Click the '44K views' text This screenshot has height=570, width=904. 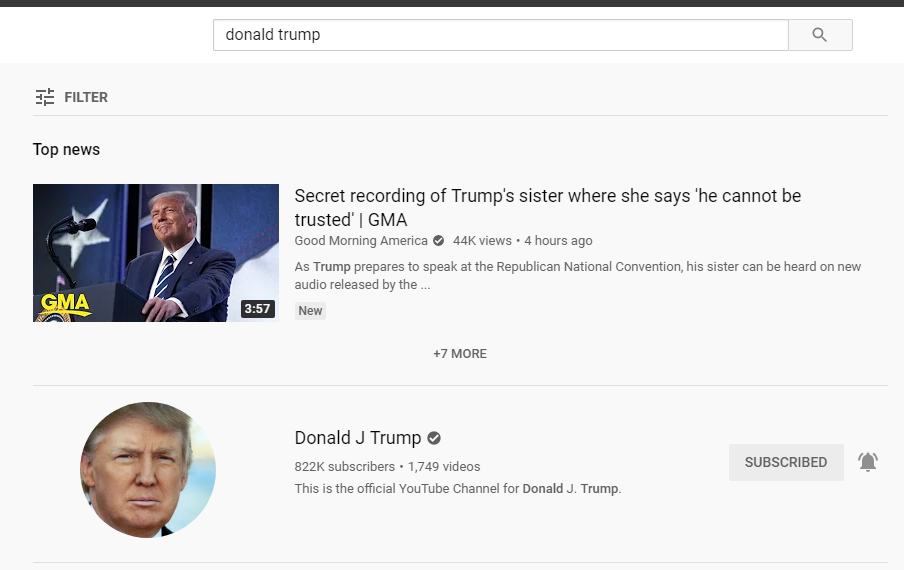pos(482,241)
